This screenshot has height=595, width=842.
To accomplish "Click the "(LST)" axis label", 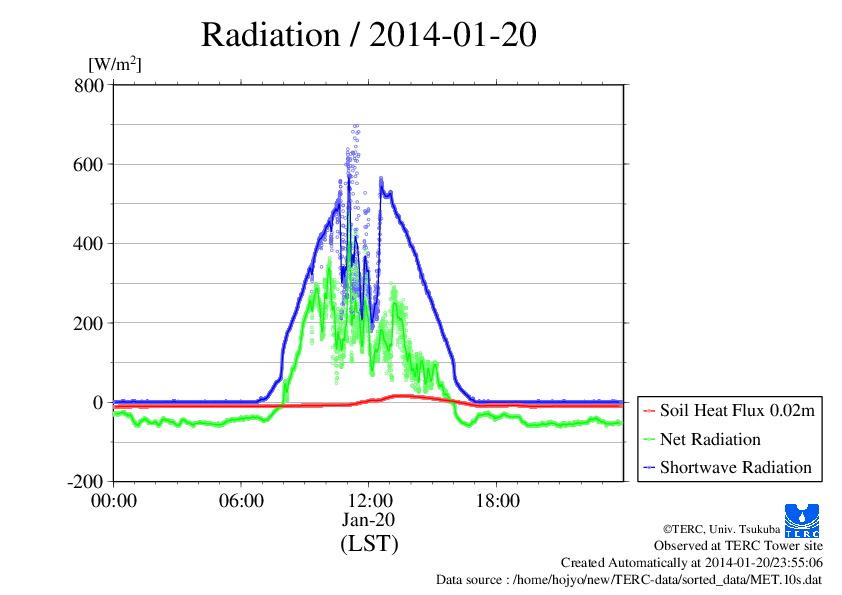I will [x=369, y=543].
